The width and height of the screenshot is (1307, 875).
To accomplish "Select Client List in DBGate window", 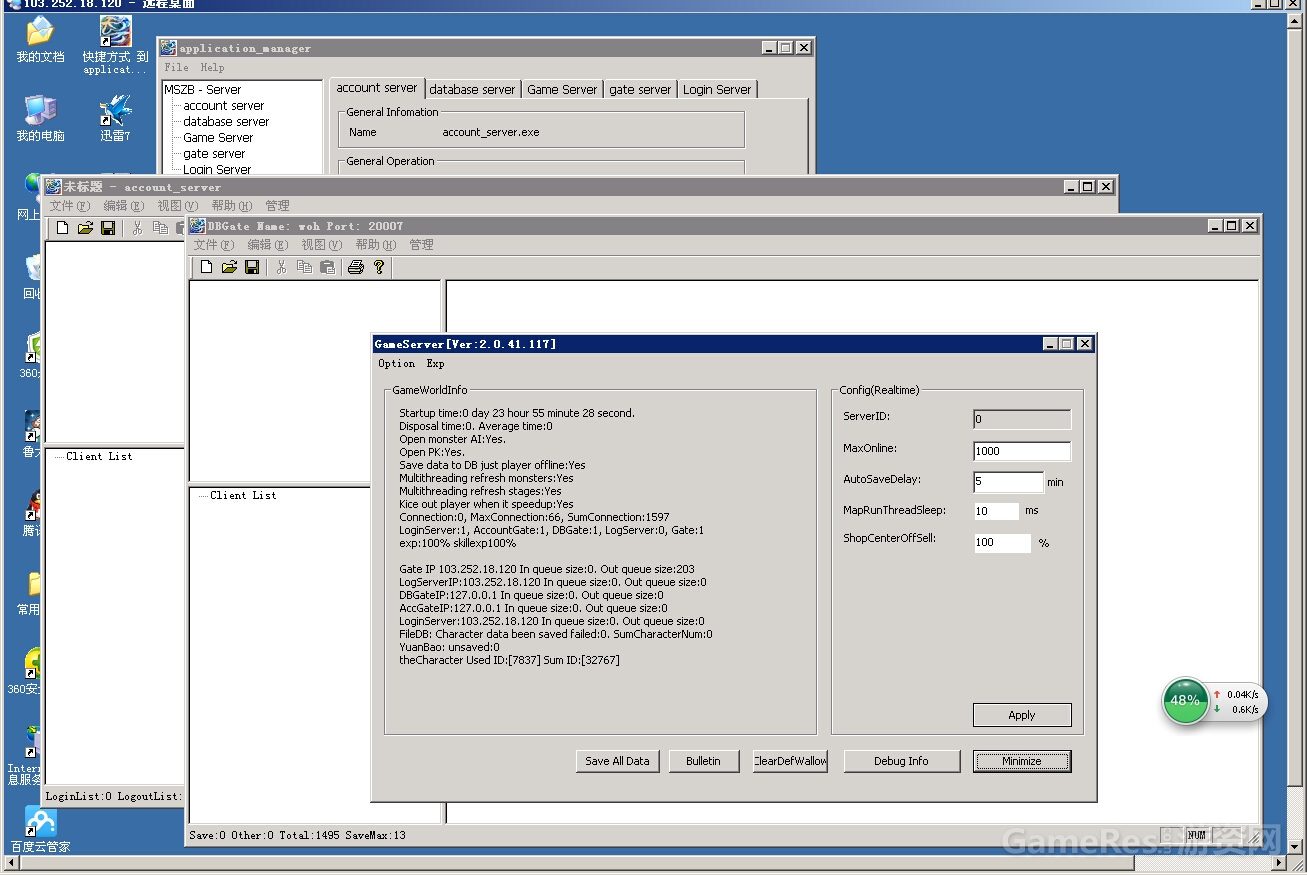I will coord(243,495).
